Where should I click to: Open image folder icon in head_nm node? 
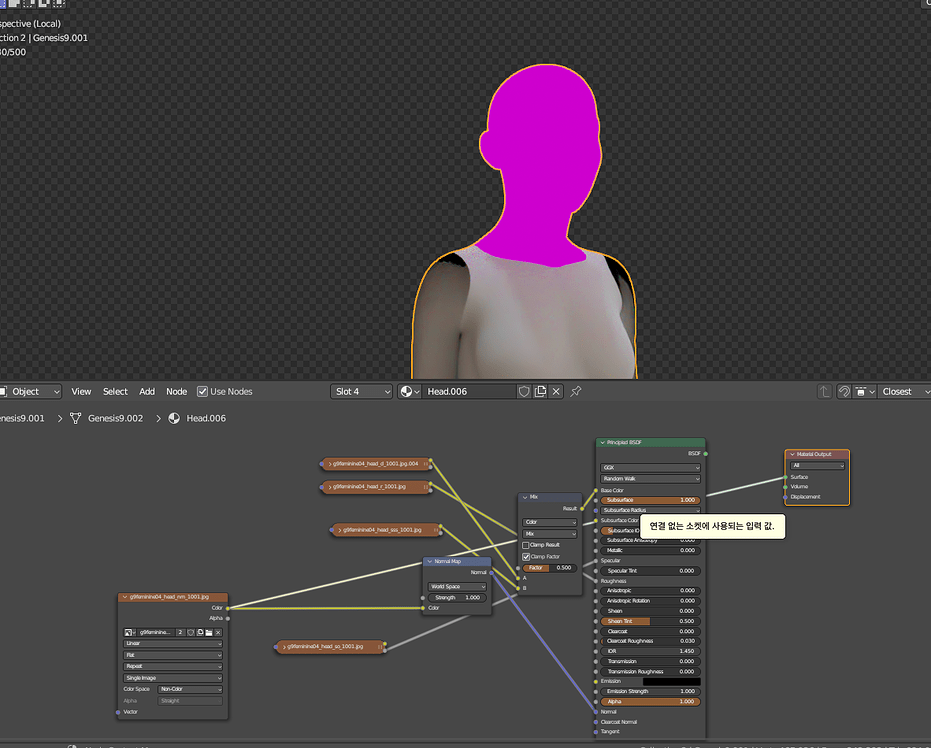pyautogui.click(x=209, y=633)
